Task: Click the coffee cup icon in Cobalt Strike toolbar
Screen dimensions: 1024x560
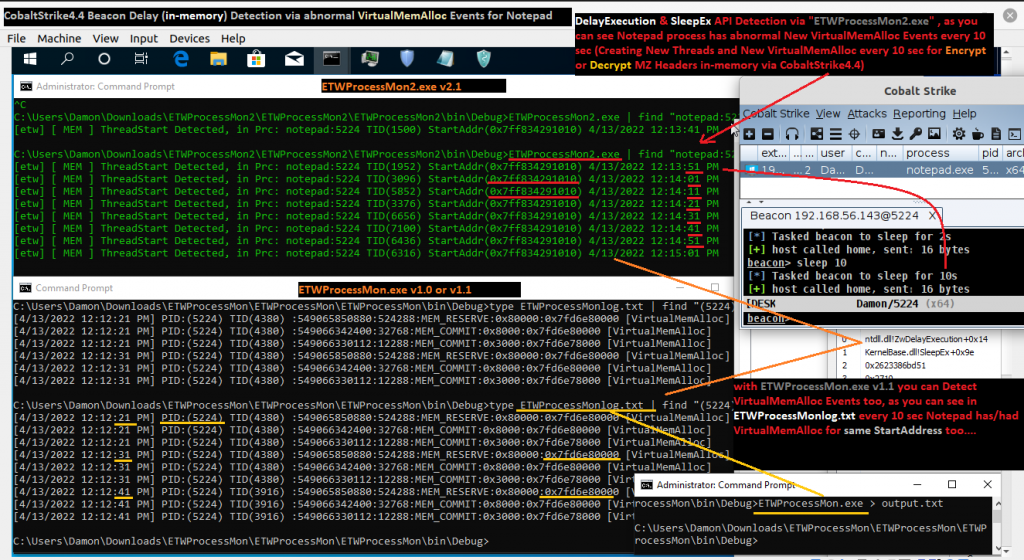Action: [x=978, y=134]
